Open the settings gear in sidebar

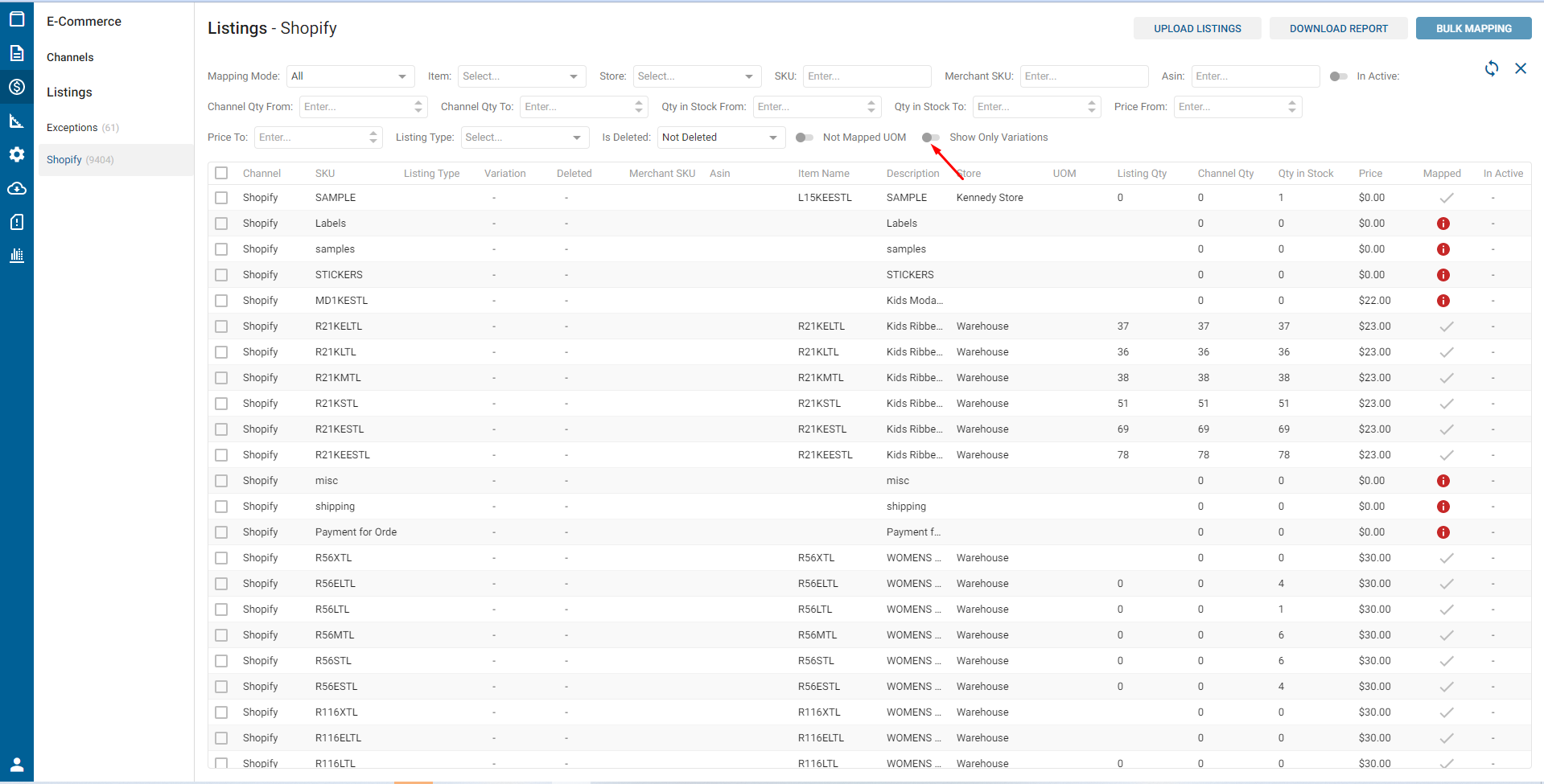coord(17,154)
